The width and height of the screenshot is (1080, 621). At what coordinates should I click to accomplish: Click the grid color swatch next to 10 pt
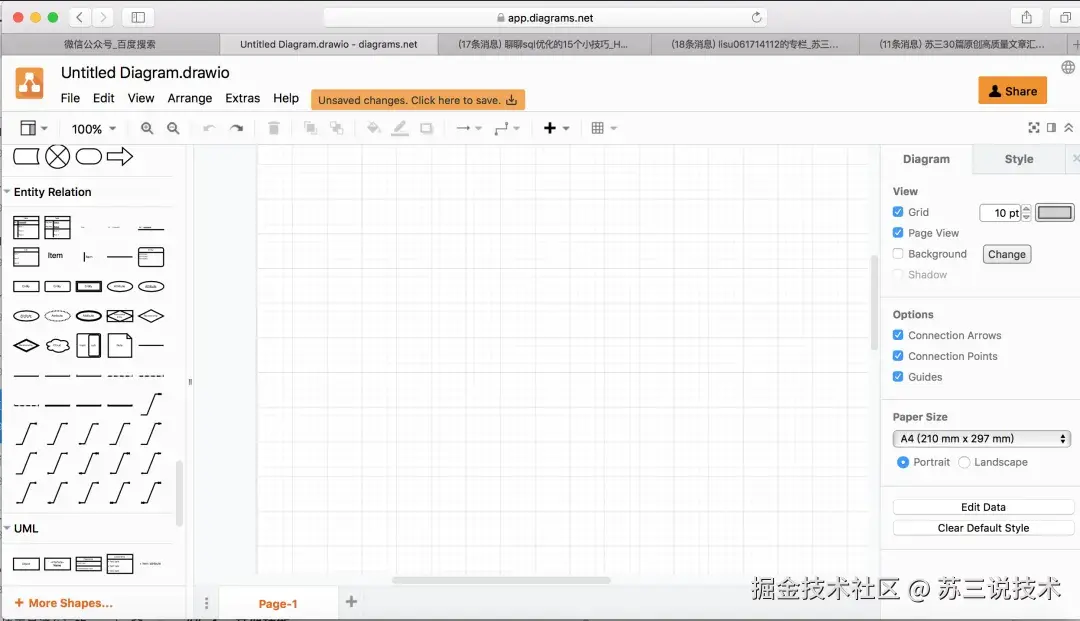tap(1054, 212)
